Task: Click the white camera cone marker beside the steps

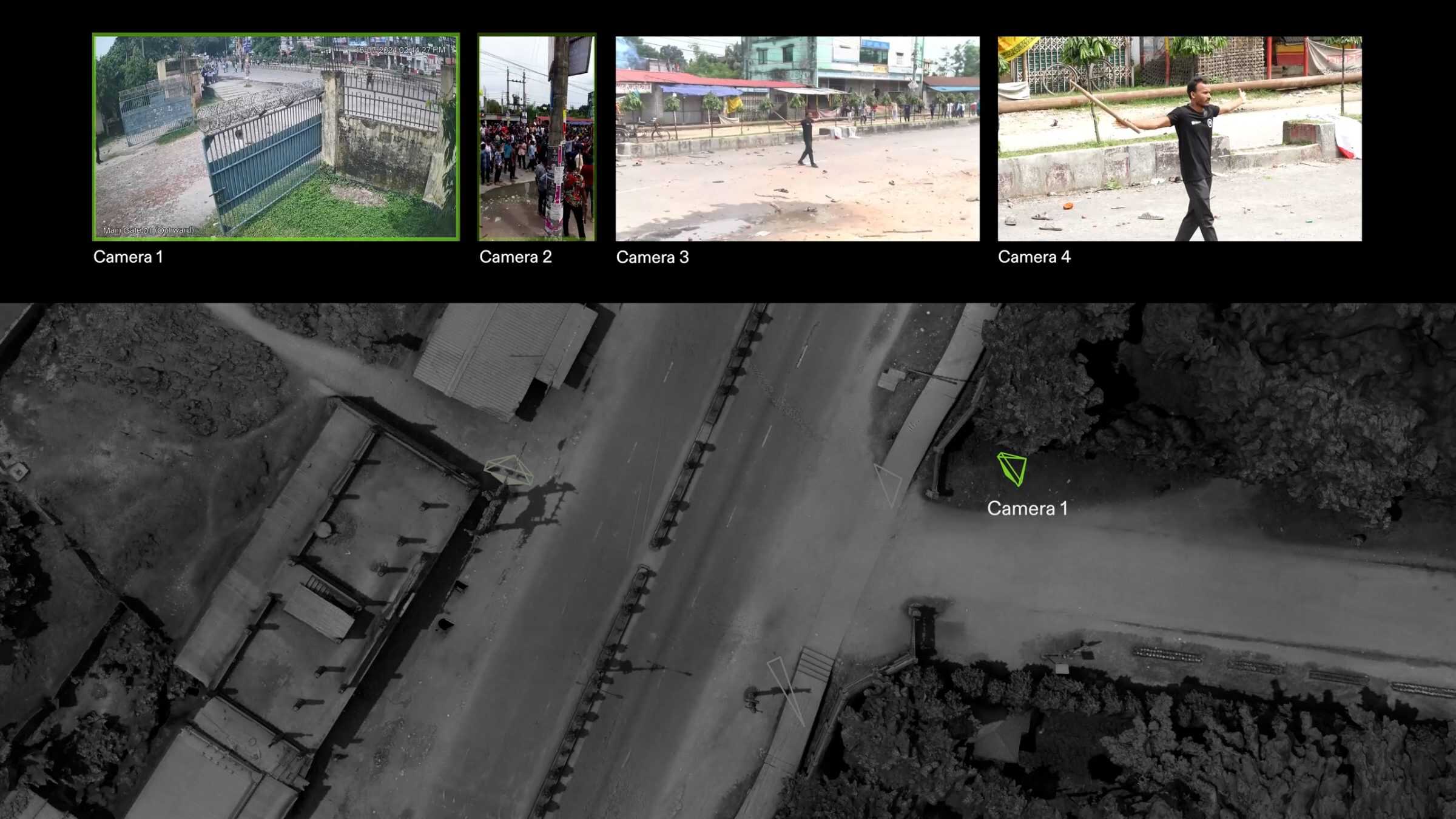Action: pos(786,690)
